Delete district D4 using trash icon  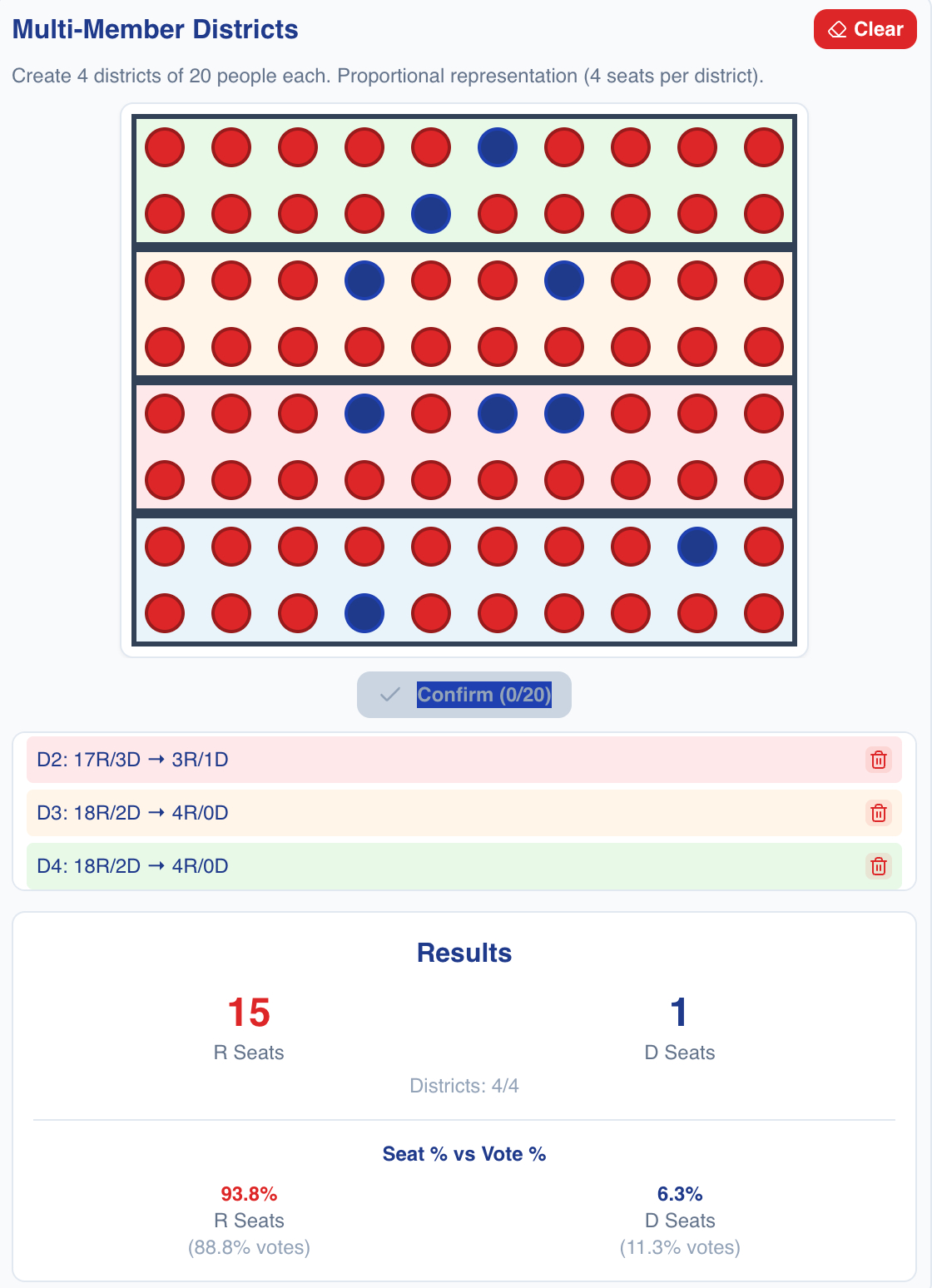878,866
